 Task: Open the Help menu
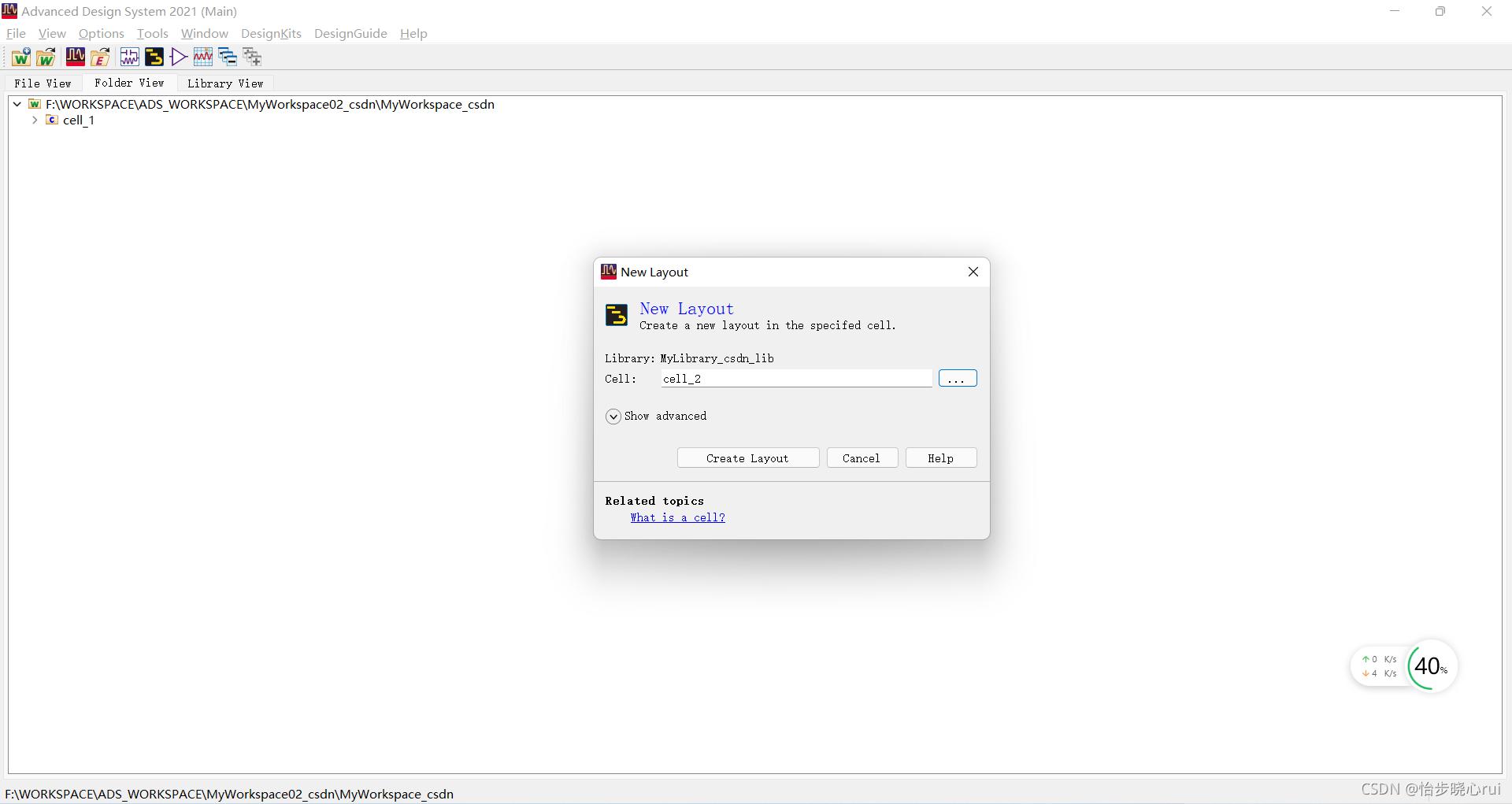pos(413,33)
